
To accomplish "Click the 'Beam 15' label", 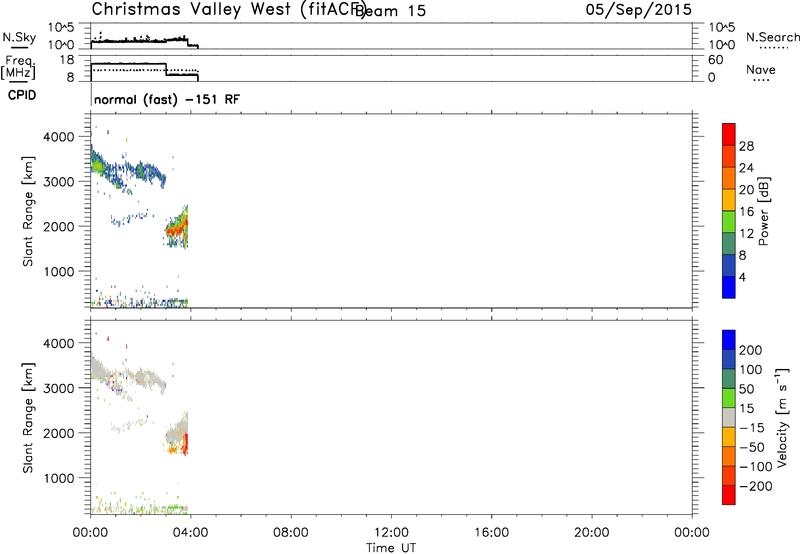I will click(x=390, y=11).
